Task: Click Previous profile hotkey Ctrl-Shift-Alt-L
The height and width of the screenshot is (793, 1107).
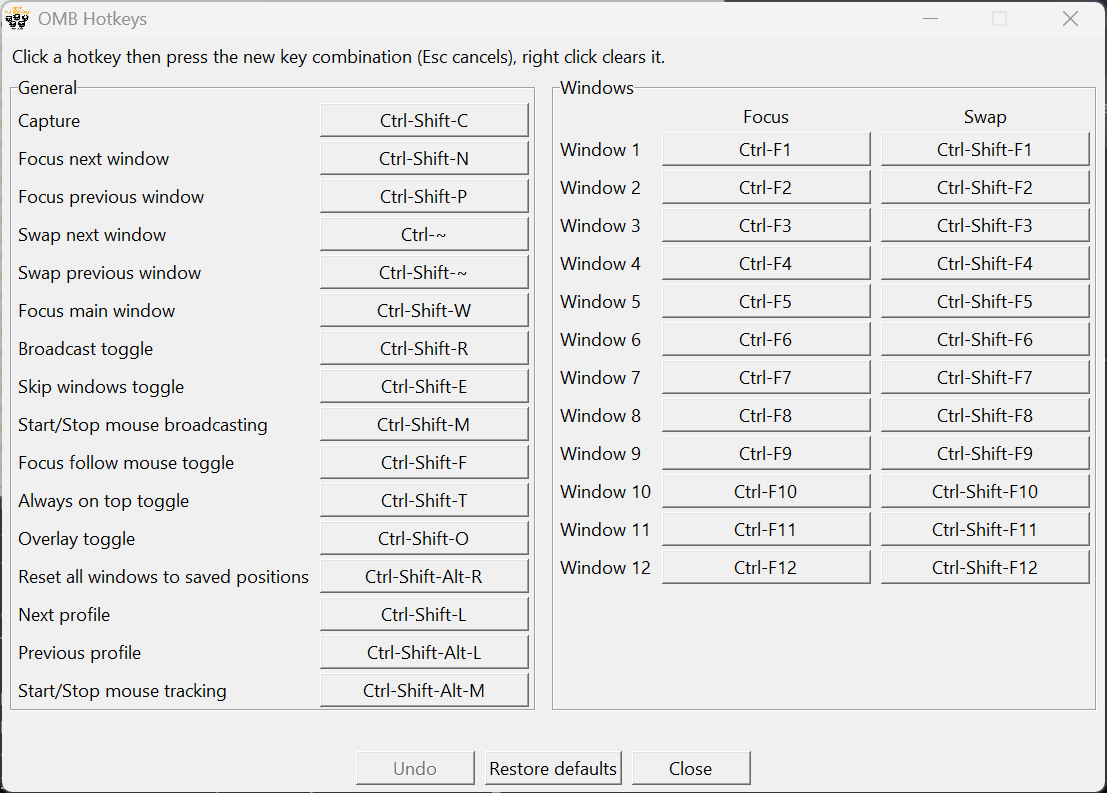Action: (424, 653)
